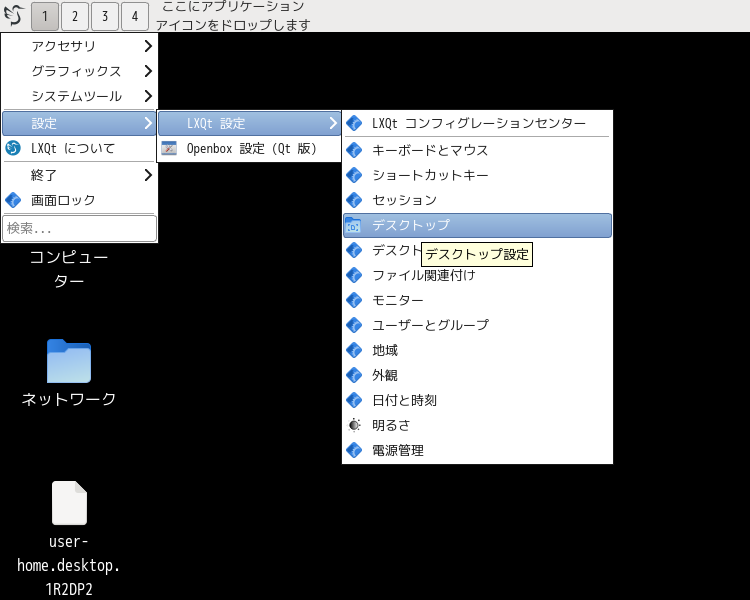Select the highlighted デスクトップ entry
The height and width of the screenshot is (600, 750).
click(x=477, y=225)
